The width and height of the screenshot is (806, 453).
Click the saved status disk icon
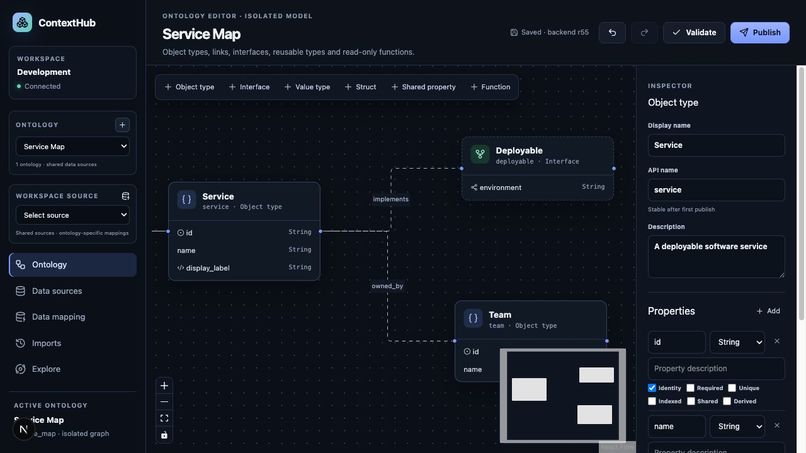coord(514,32)
